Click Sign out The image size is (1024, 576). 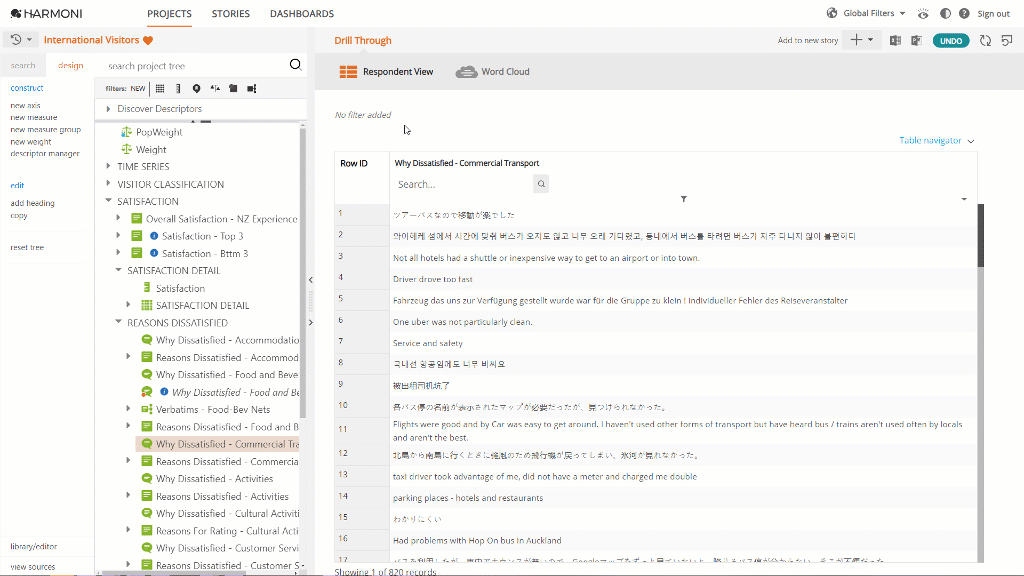coord(993,14)
